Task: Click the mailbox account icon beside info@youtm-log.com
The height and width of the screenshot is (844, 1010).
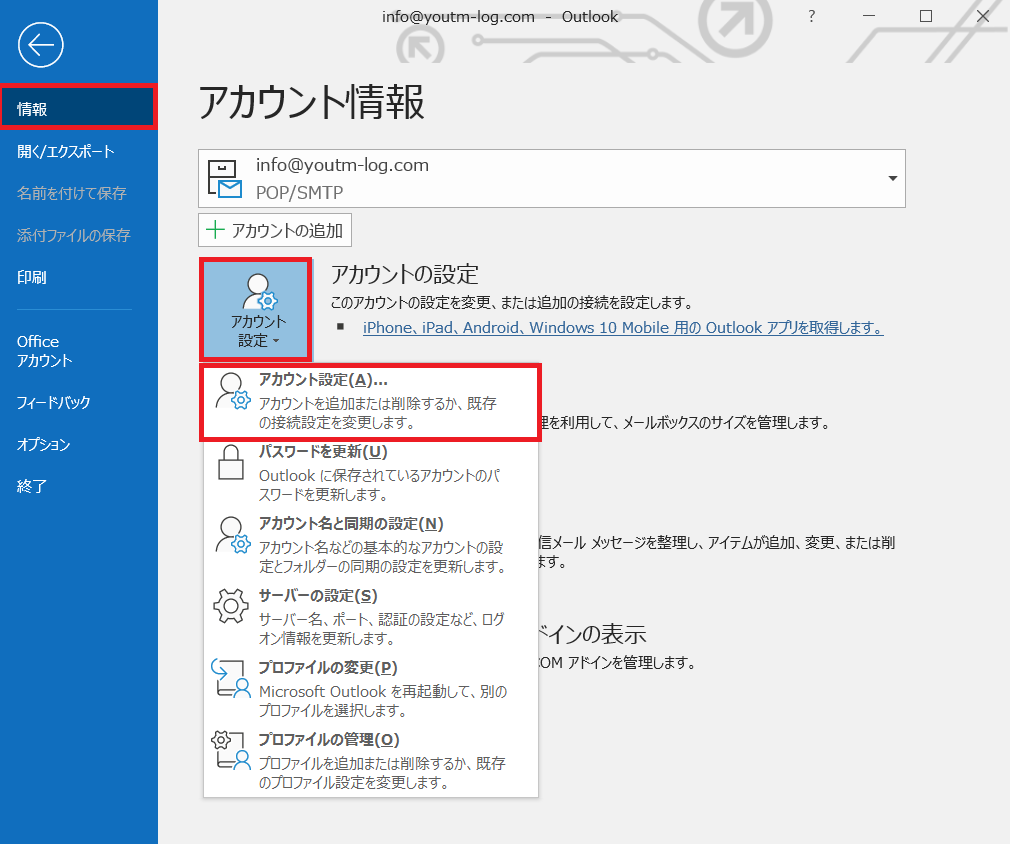Action: [x=224, y=178]
